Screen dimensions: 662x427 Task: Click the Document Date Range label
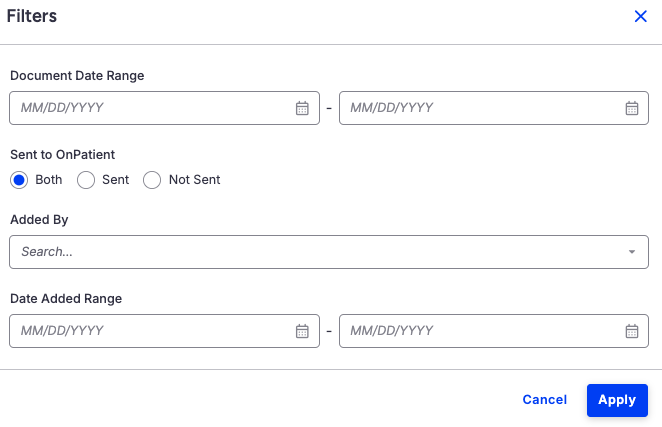[77, 75]
